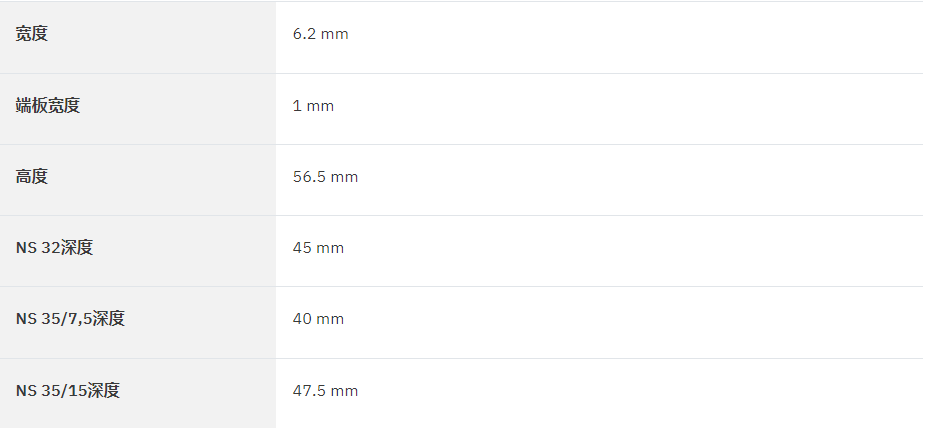Click the 端板宽度 label
The width and height of the screenshot is (932, 428).
tap(48, 105)
